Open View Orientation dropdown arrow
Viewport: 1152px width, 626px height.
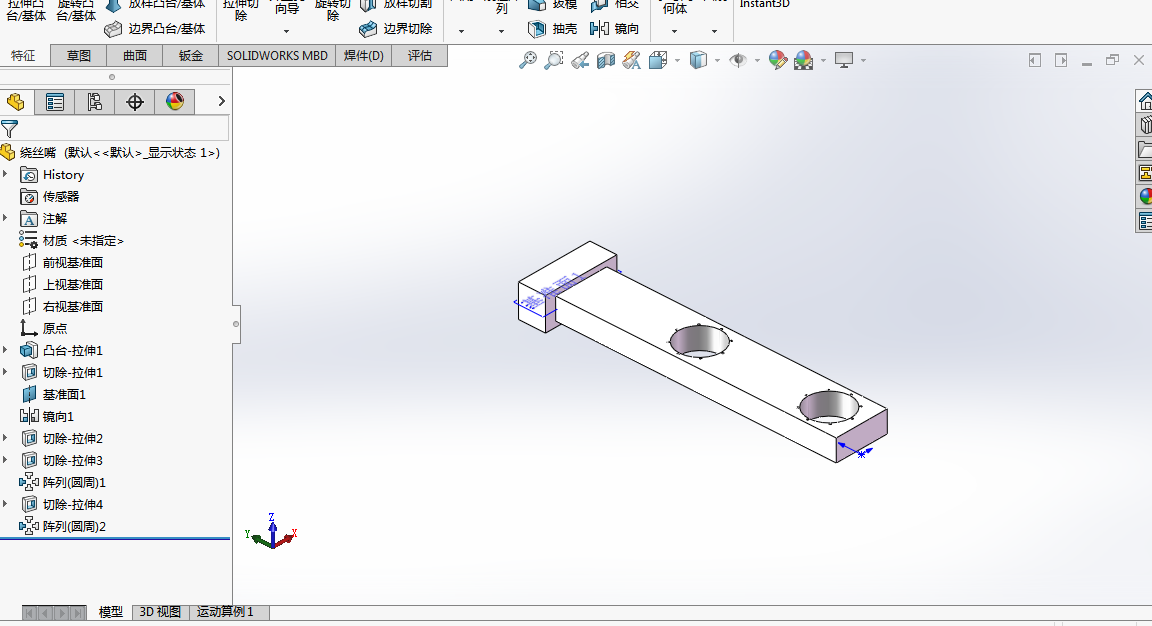pos(677,60)
